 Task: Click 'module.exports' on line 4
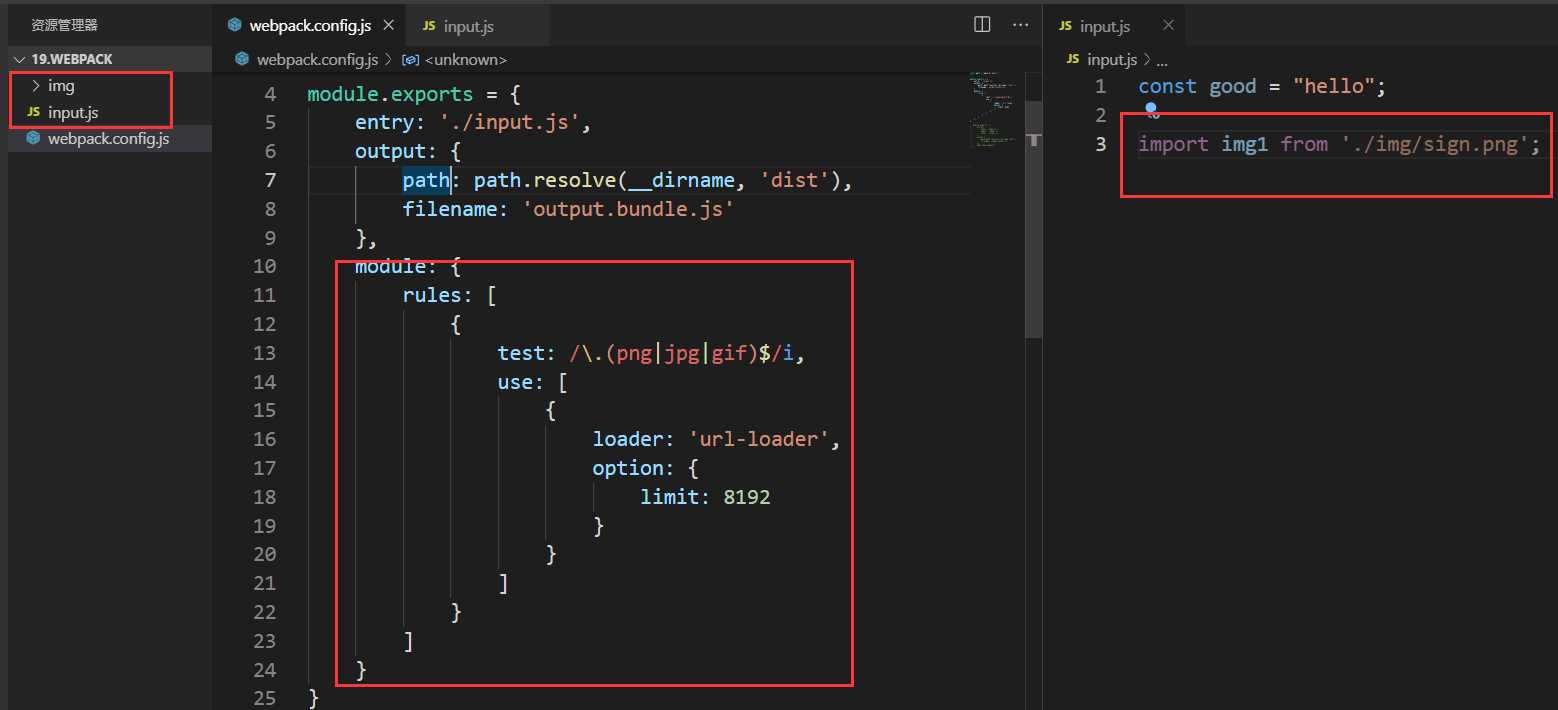coord(390,94)
